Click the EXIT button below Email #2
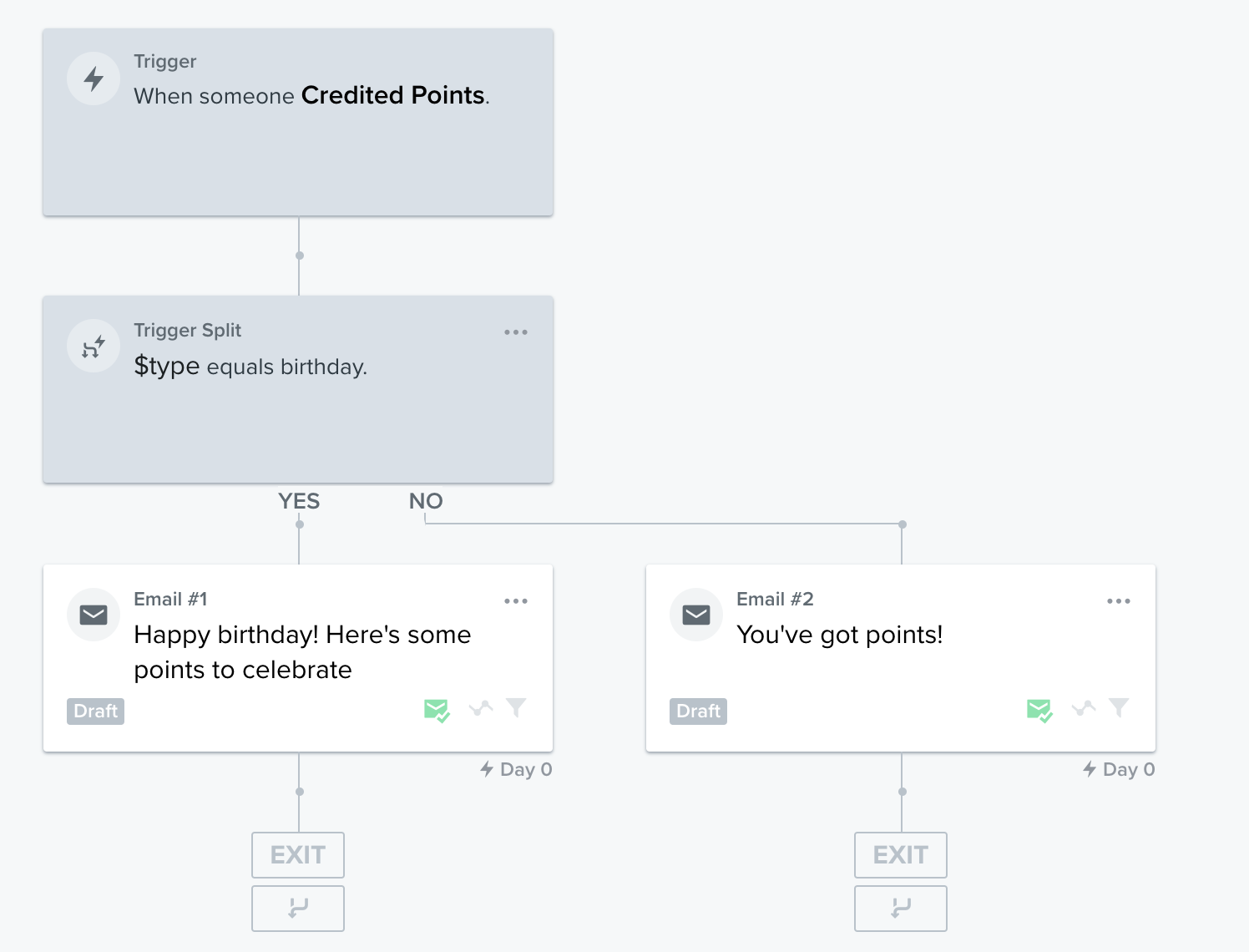 coord(901,855)
